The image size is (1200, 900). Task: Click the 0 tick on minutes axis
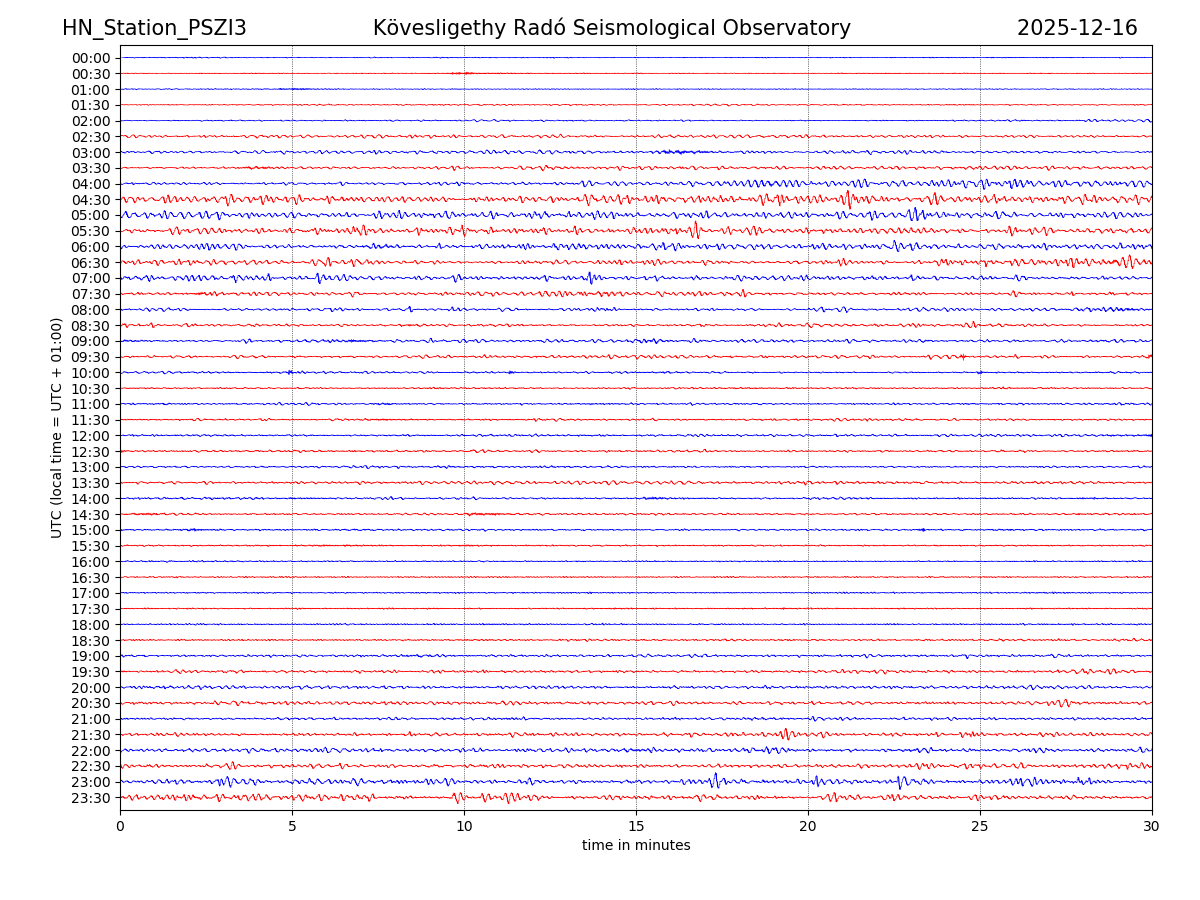coord(120,826)
